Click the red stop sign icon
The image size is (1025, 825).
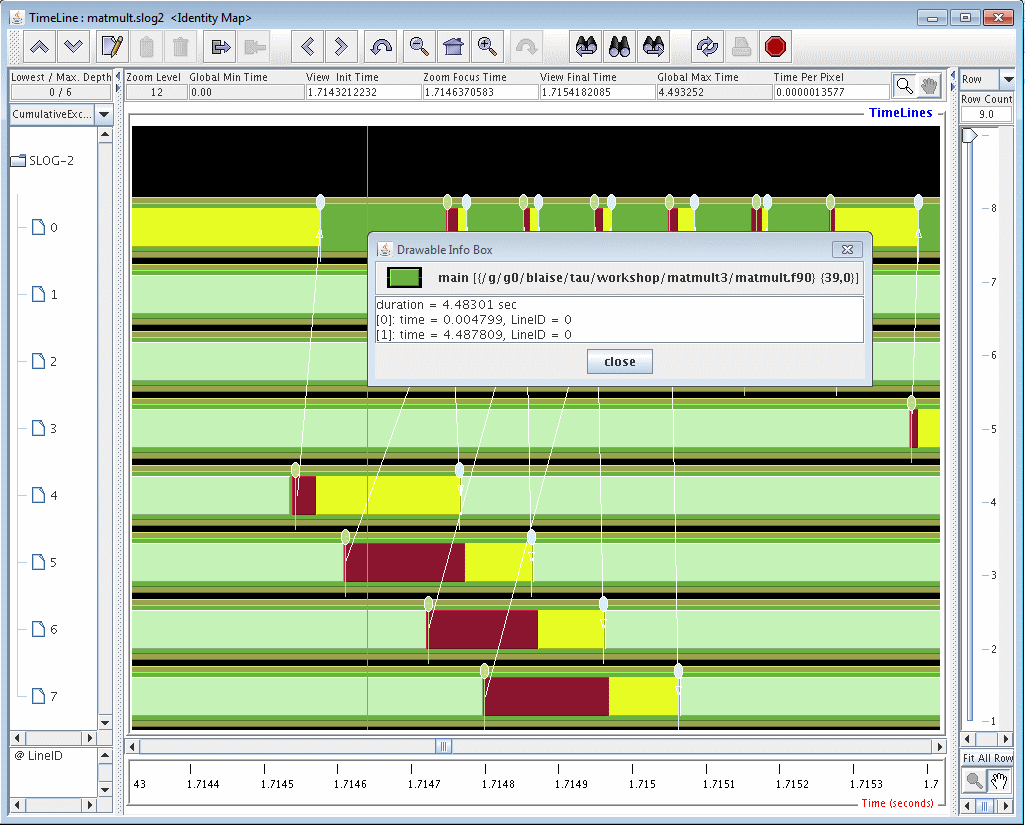775,46
